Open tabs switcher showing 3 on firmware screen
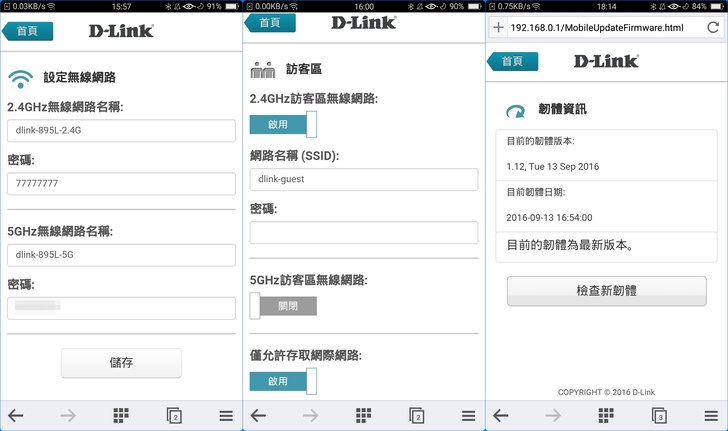The image size is (728, 431). click(659, 416)
